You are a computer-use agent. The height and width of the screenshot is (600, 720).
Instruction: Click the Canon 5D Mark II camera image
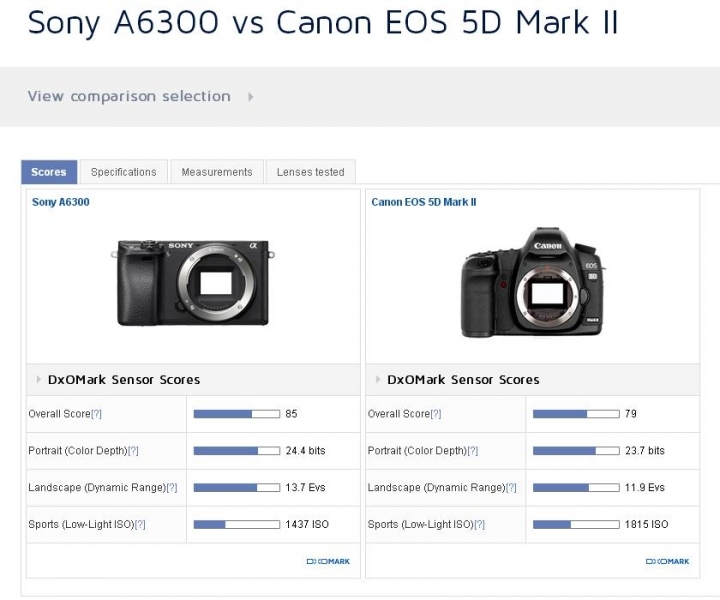pos(533,283)
